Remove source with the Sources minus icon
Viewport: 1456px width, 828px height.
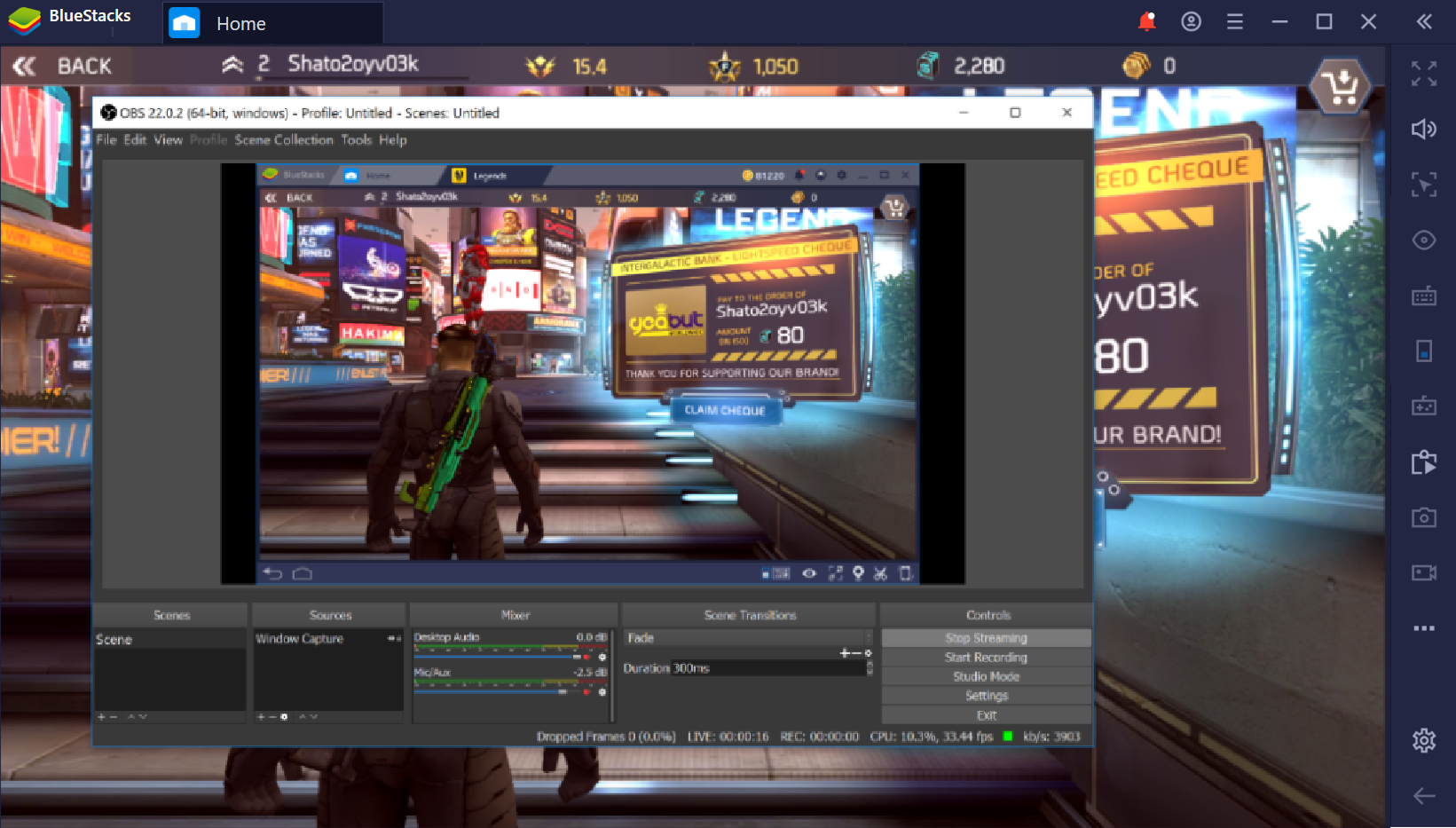(272, 717)
